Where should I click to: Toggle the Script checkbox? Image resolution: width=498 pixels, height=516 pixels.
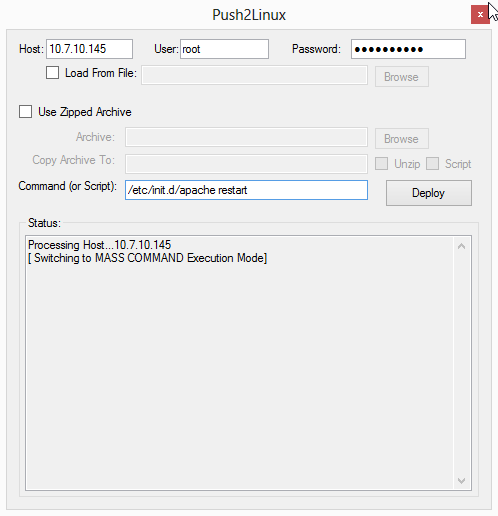(432, 164)
